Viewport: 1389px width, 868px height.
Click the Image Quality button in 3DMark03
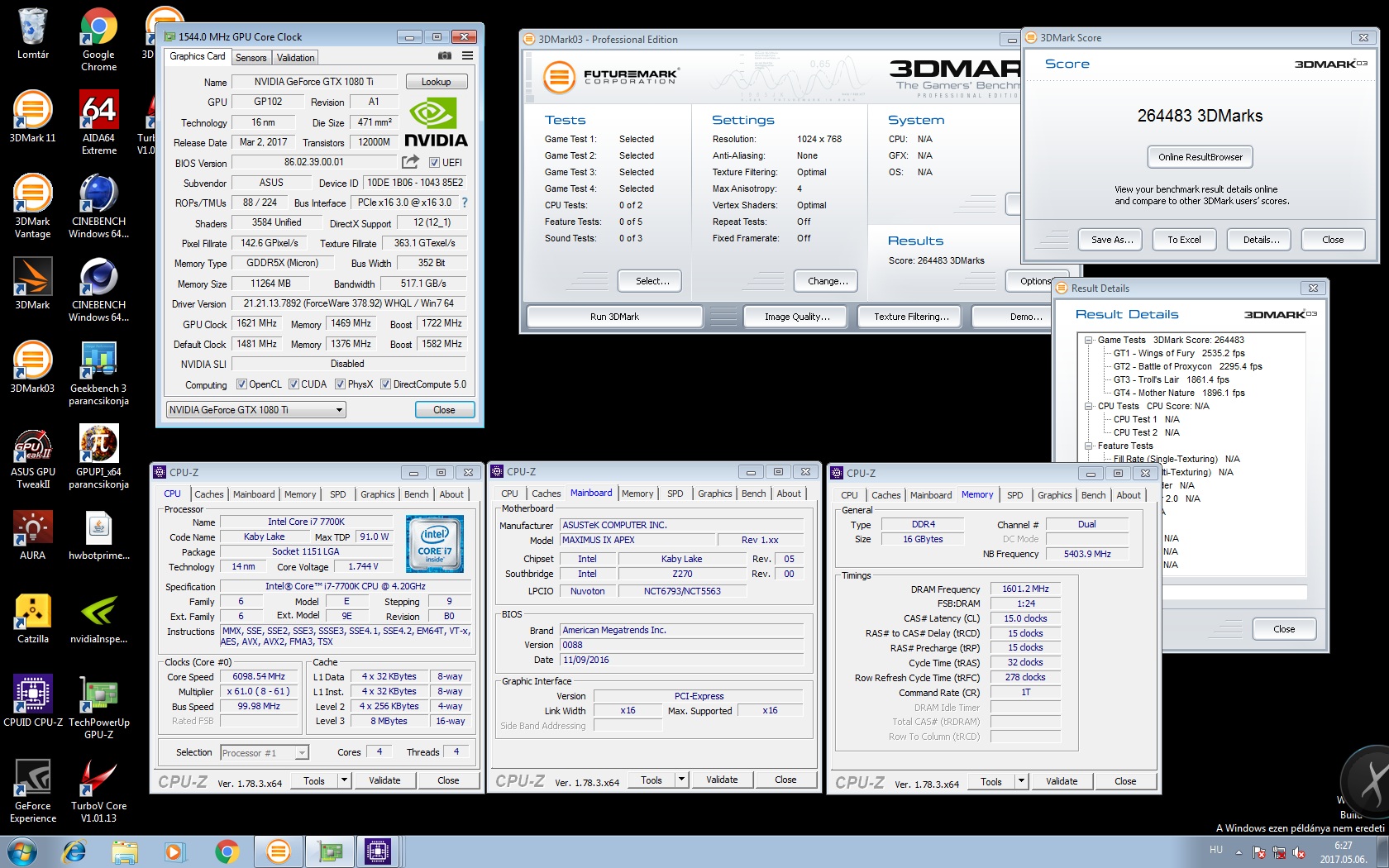797,317
